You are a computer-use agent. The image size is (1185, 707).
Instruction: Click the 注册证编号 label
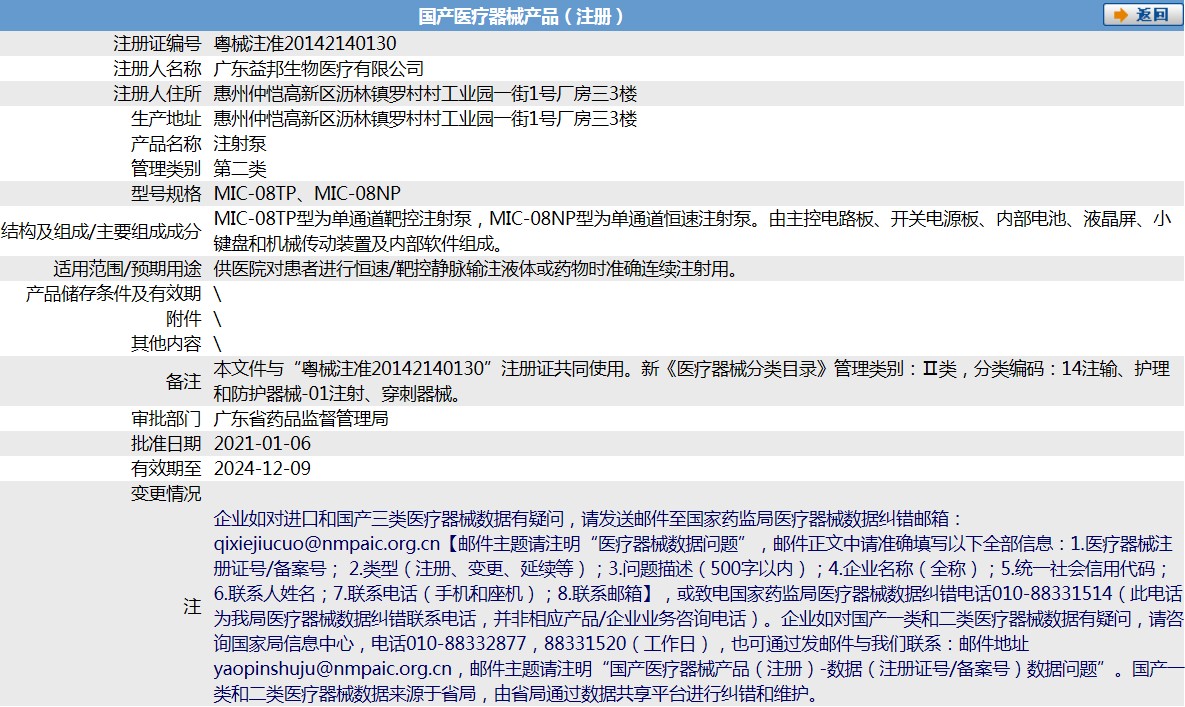[157, 44]
